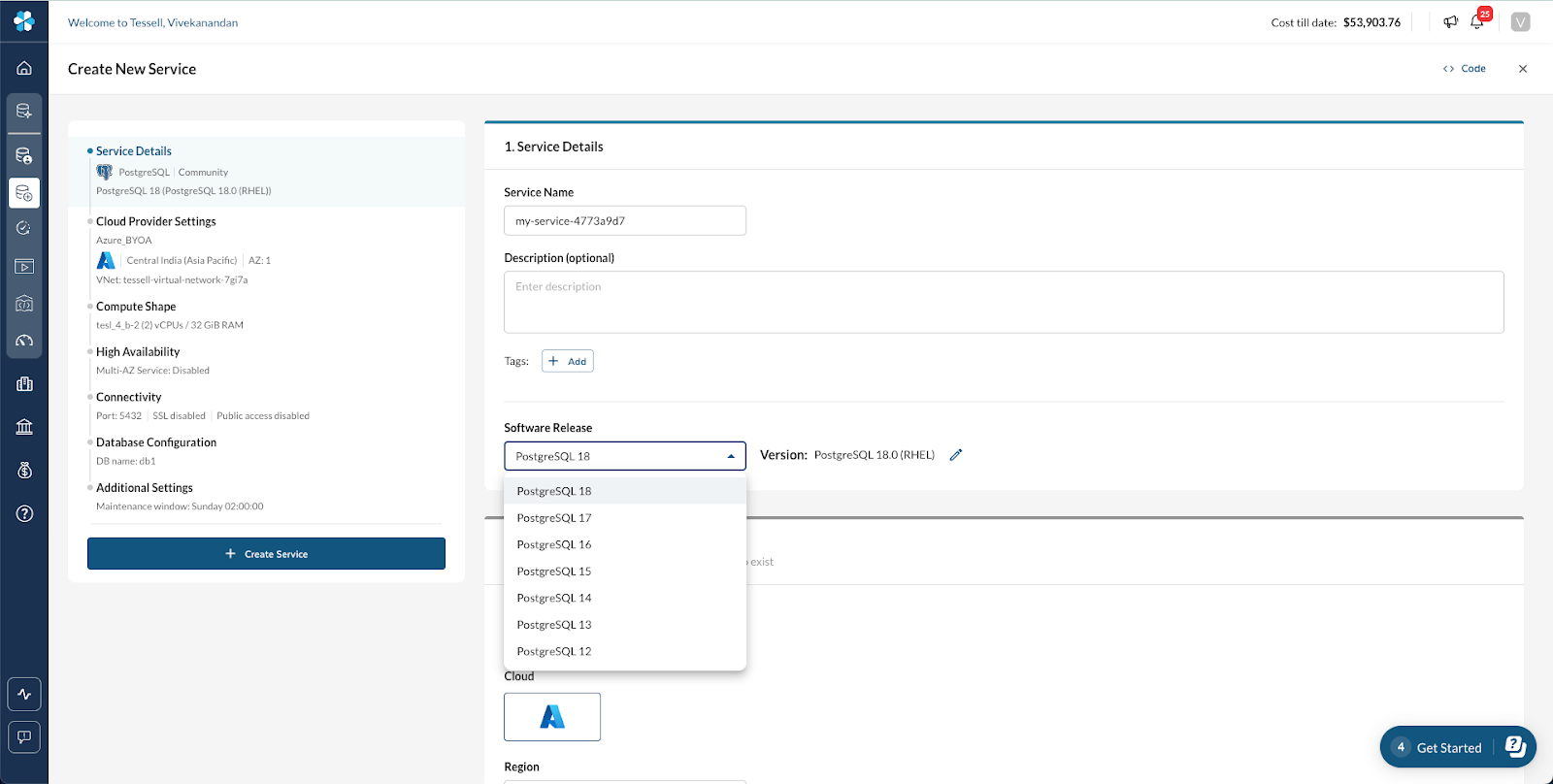The image size is (1553, 784).
Task: Click 'PostgreSQL 18.0 (RHEL)' version text
Action: tap(875, 455)
